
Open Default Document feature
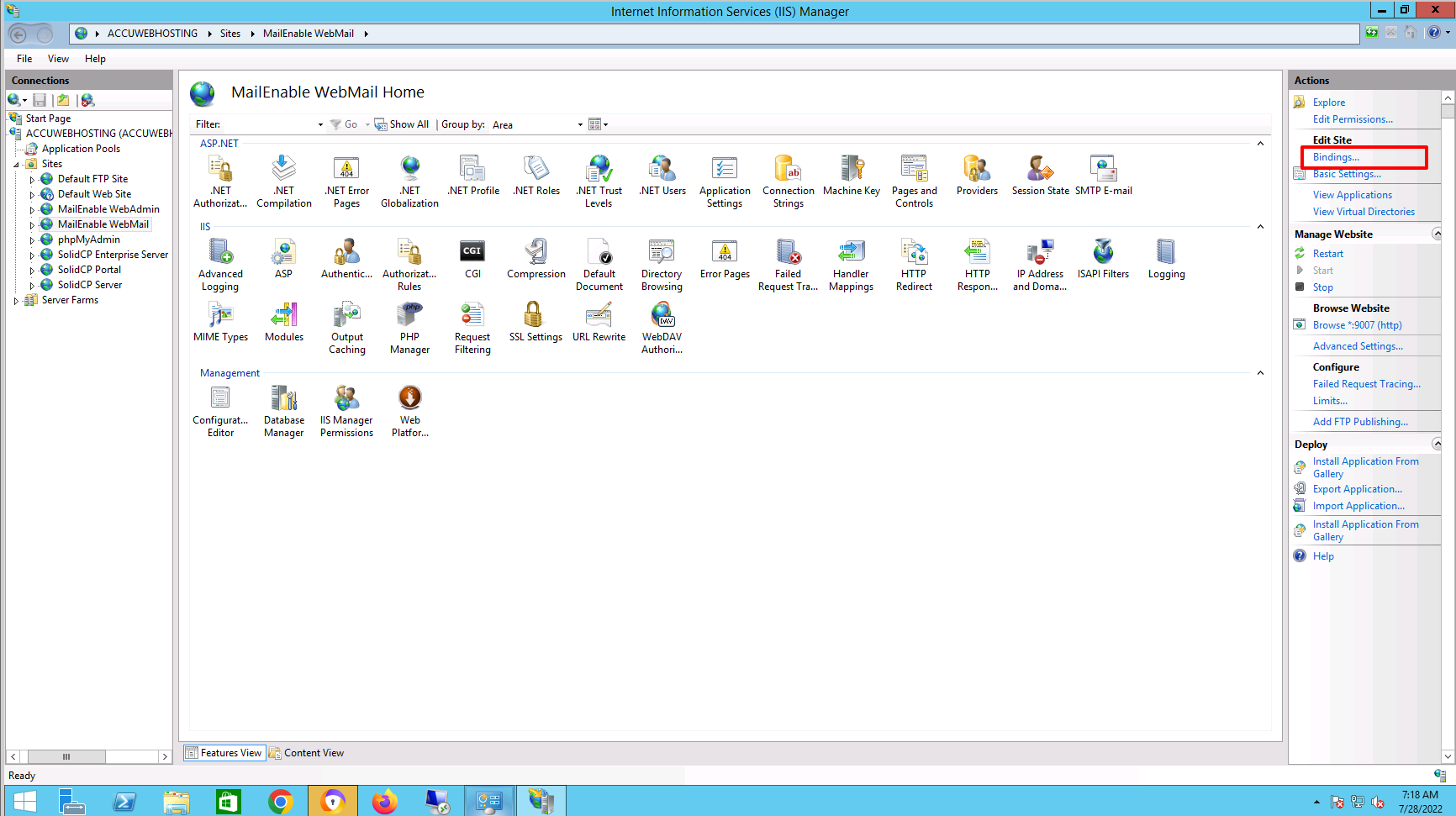[599, 265]
